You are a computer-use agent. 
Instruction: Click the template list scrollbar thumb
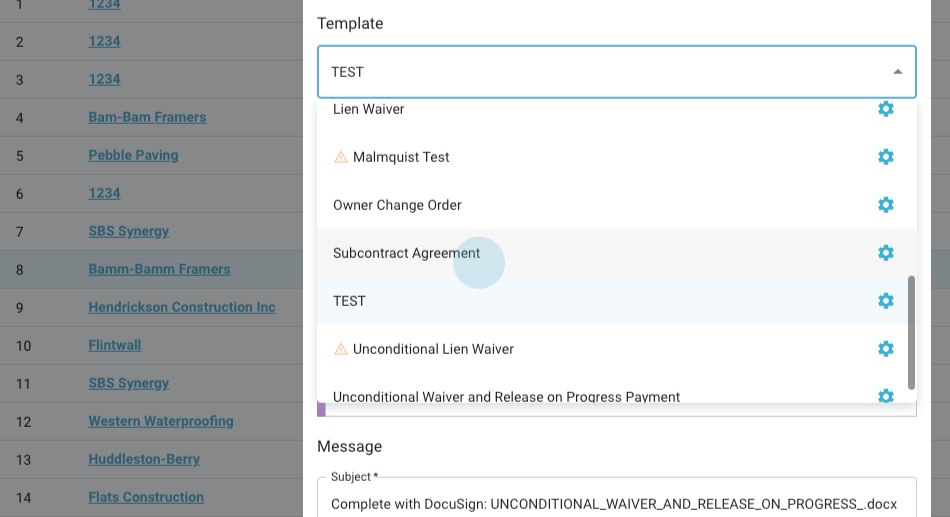[911, 332]
